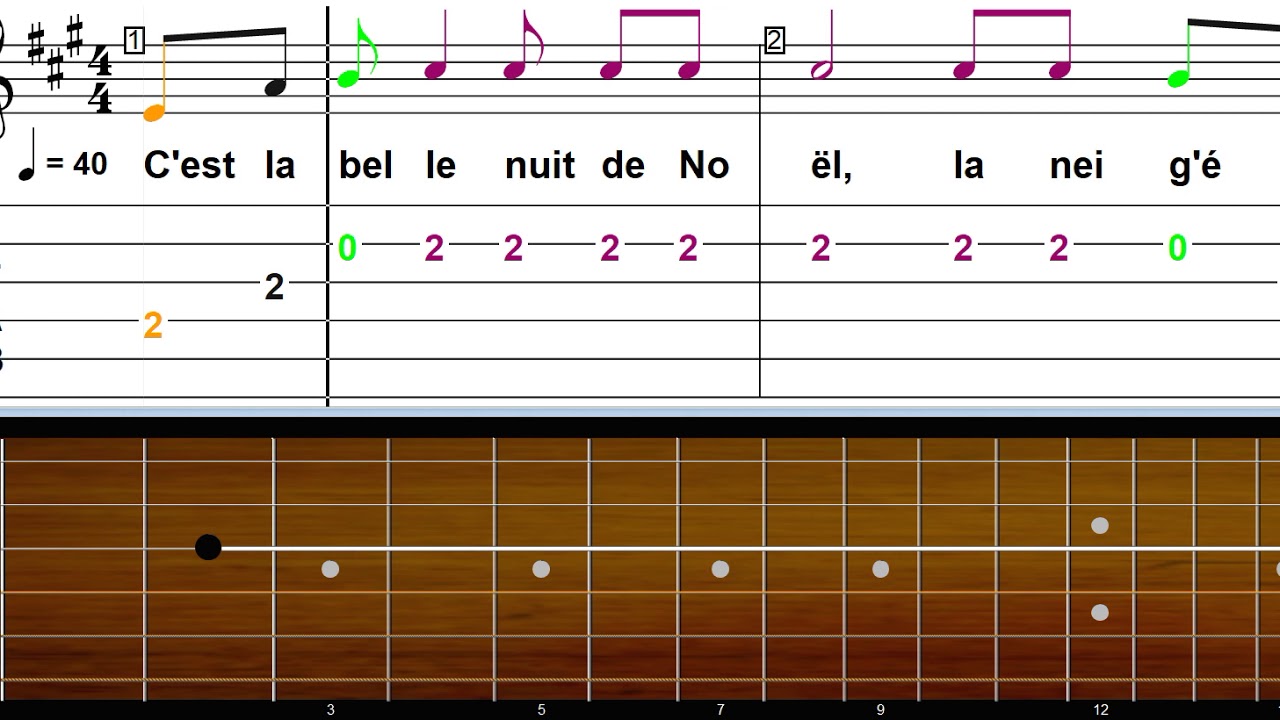Click the black tab number 2
This screenshot has height=720, width=1280.
tap(274, 288)
